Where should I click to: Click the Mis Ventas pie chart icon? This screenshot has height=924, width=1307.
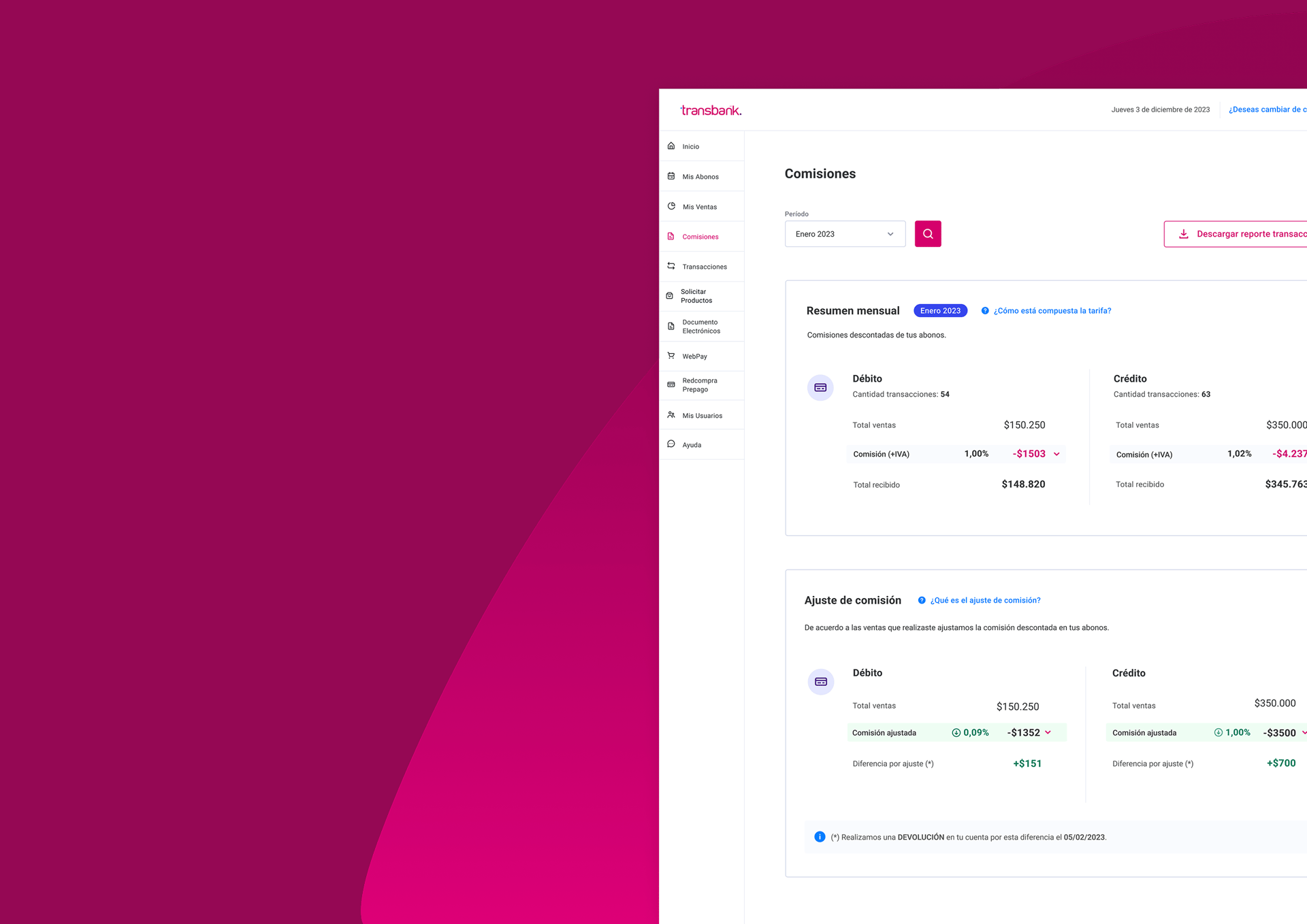671,206
